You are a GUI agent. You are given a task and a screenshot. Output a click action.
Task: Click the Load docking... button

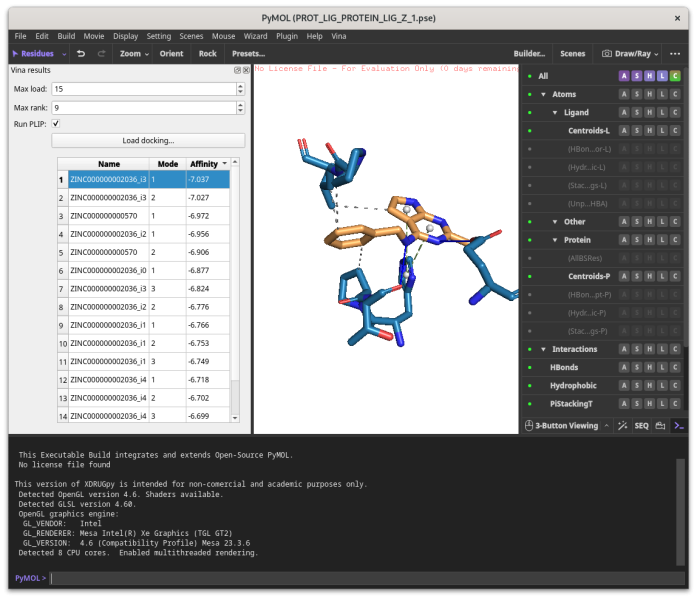(x=148, y=141)
